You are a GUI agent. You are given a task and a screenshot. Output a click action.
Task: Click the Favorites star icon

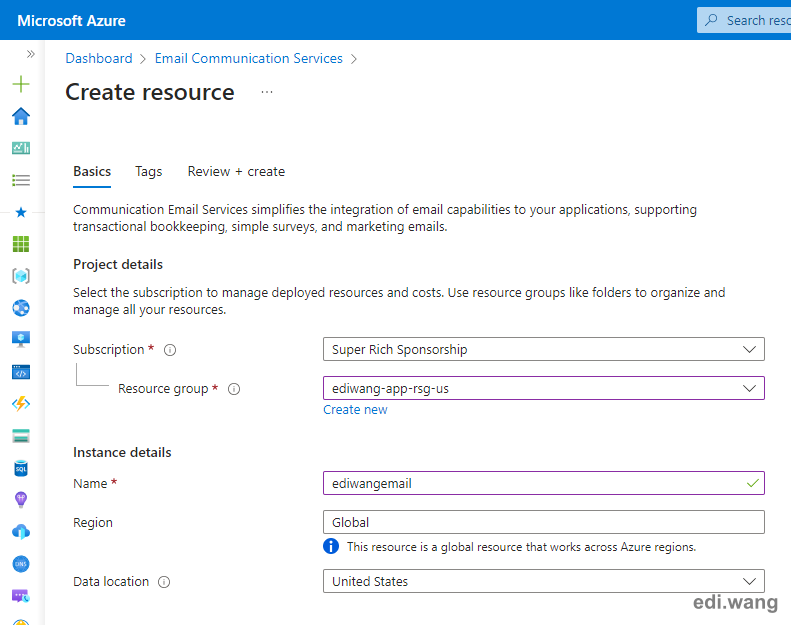coord(21,212)
